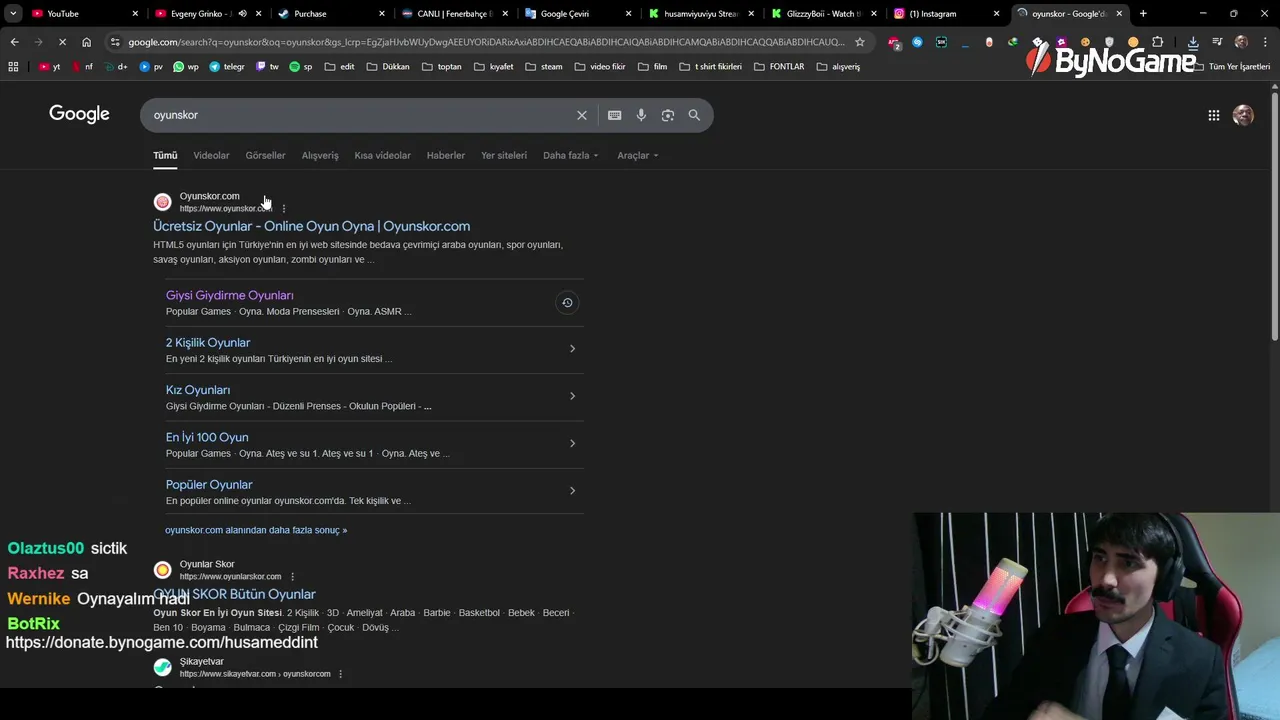Switch to the Videolar search tab
Viewport: 1280px width, 720px height.
pyautogui.click(x=211, y=155)
